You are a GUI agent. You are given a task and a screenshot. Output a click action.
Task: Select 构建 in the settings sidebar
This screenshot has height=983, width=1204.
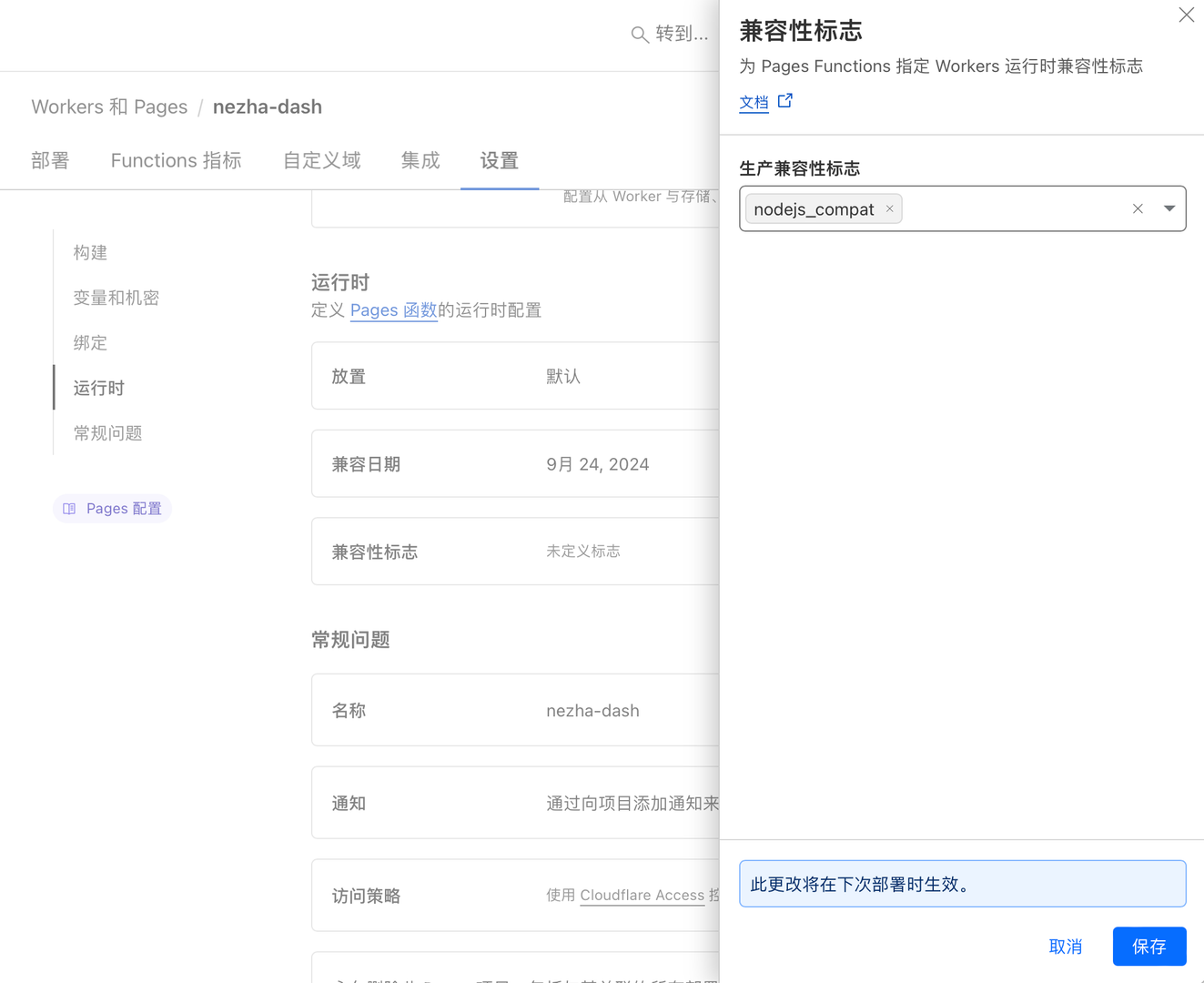pos(90,252)
